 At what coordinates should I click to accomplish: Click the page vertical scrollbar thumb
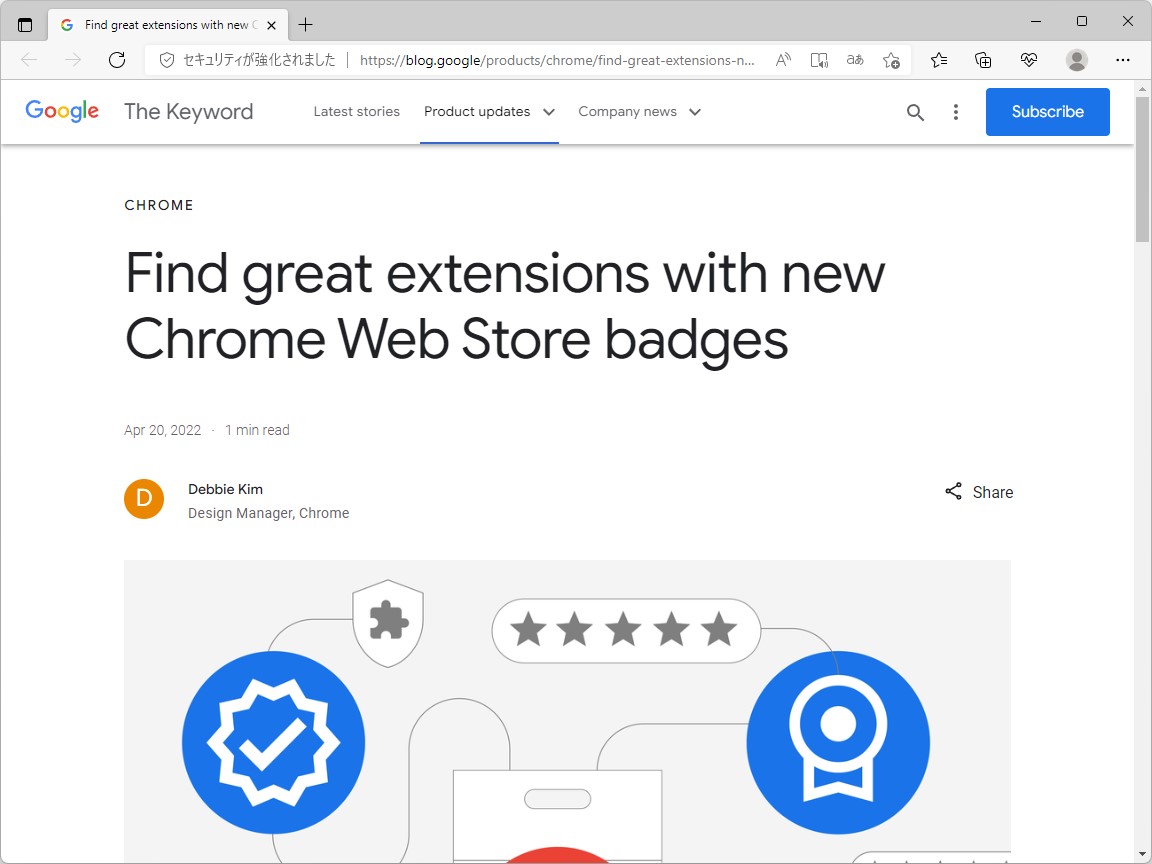click(x=1142, y=169)
